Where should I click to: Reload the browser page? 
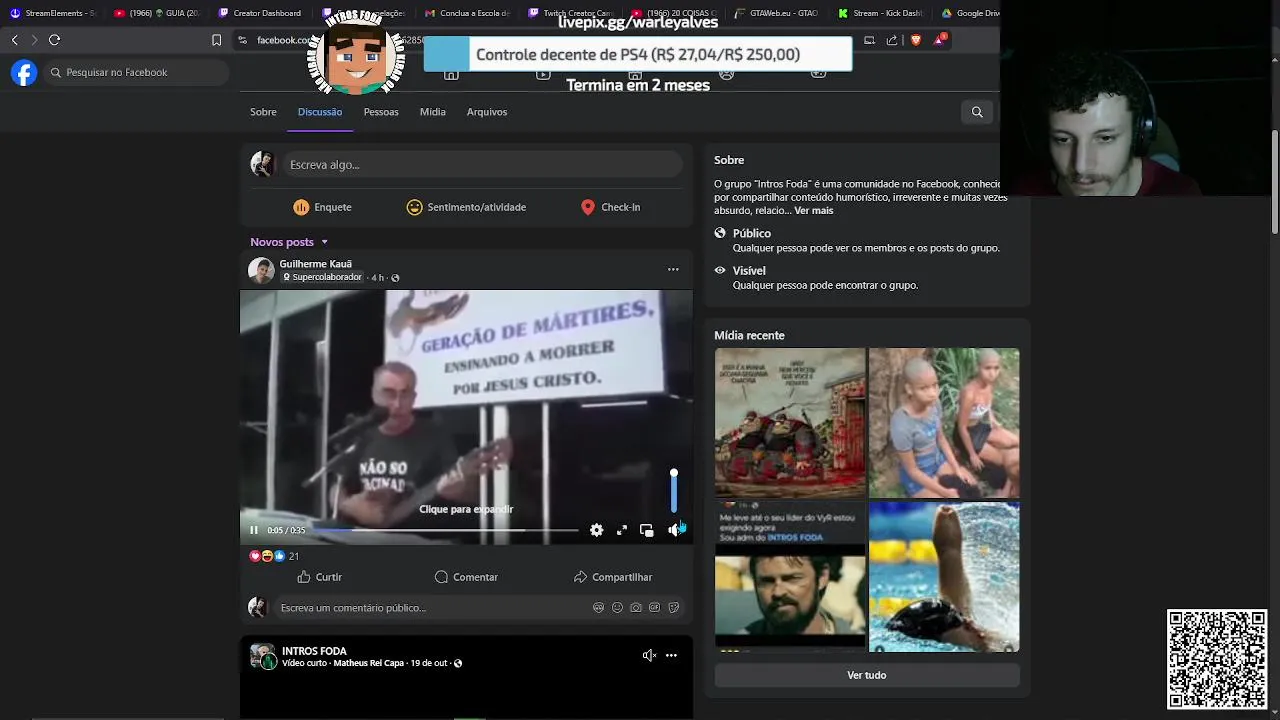click(55, 40)
